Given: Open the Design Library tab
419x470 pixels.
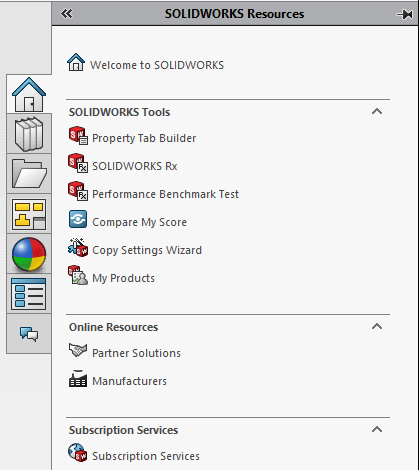Looking at the screenshot, I should coord(29,134).
